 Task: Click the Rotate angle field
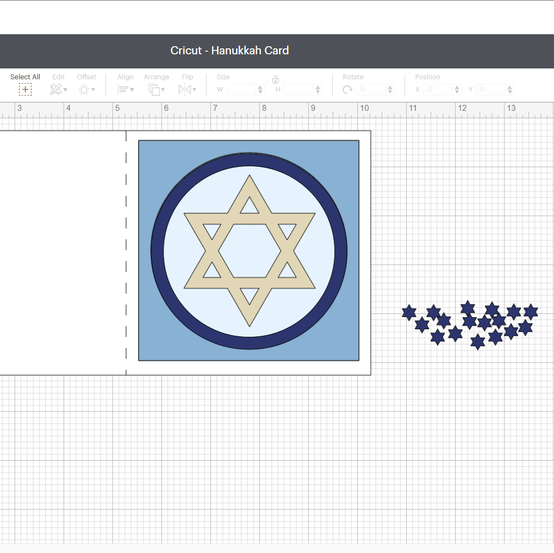[371, 89]
